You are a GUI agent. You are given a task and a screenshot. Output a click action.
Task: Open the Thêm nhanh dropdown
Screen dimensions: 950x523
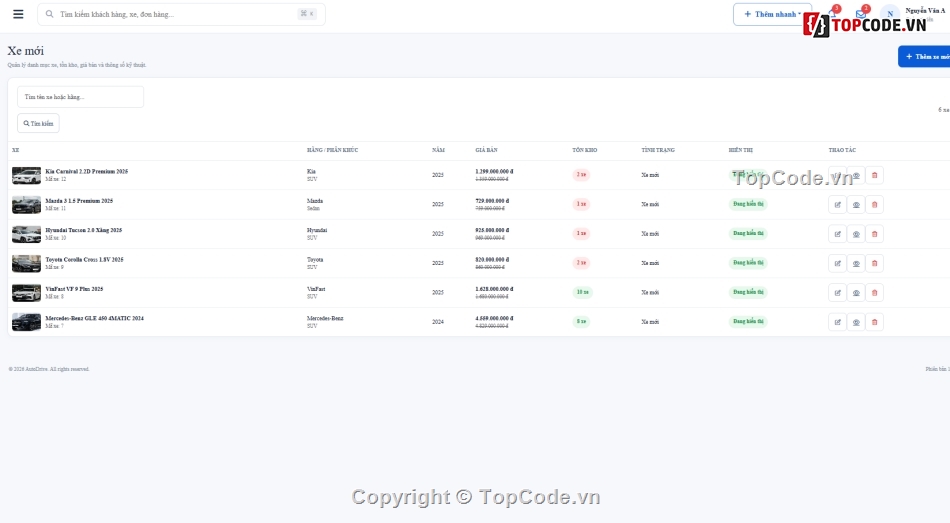coord(772,14)
